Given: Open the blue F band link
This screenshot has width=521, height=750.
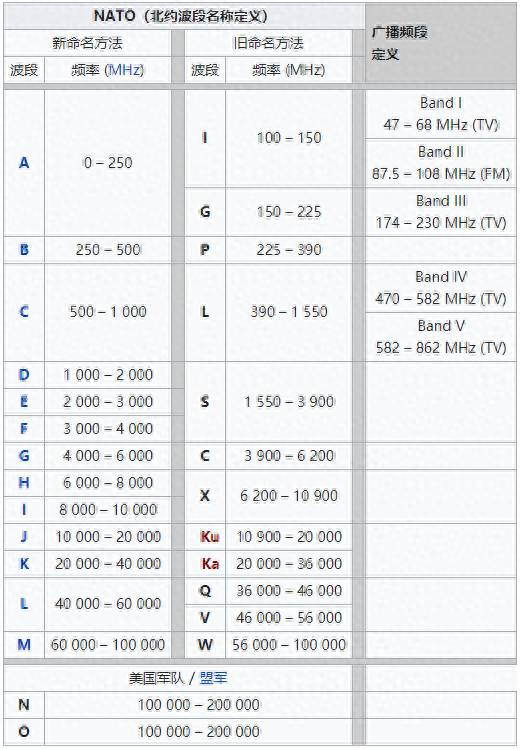Looking at the screenshot, I should (x=24, y=429).
